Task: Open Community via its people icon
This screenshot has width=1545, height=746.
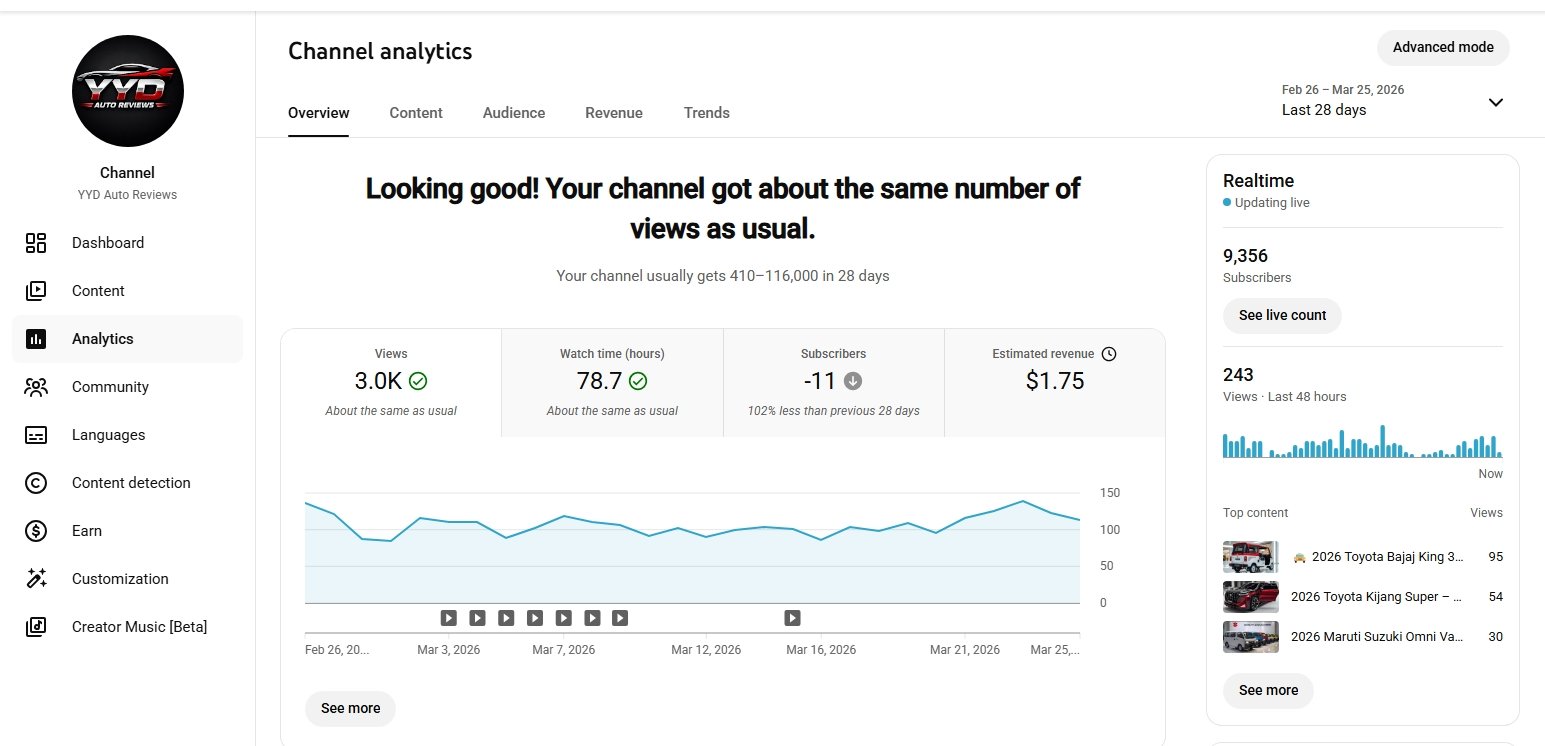Action: pos(36,387)
